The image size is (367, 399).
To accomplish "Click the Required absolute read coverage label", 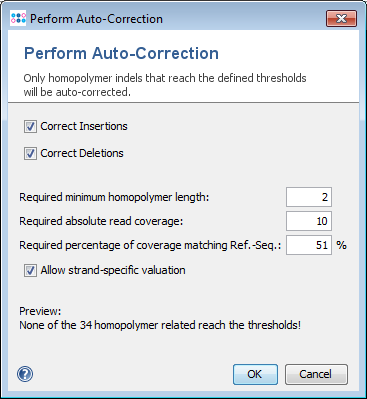I will 101,221.
